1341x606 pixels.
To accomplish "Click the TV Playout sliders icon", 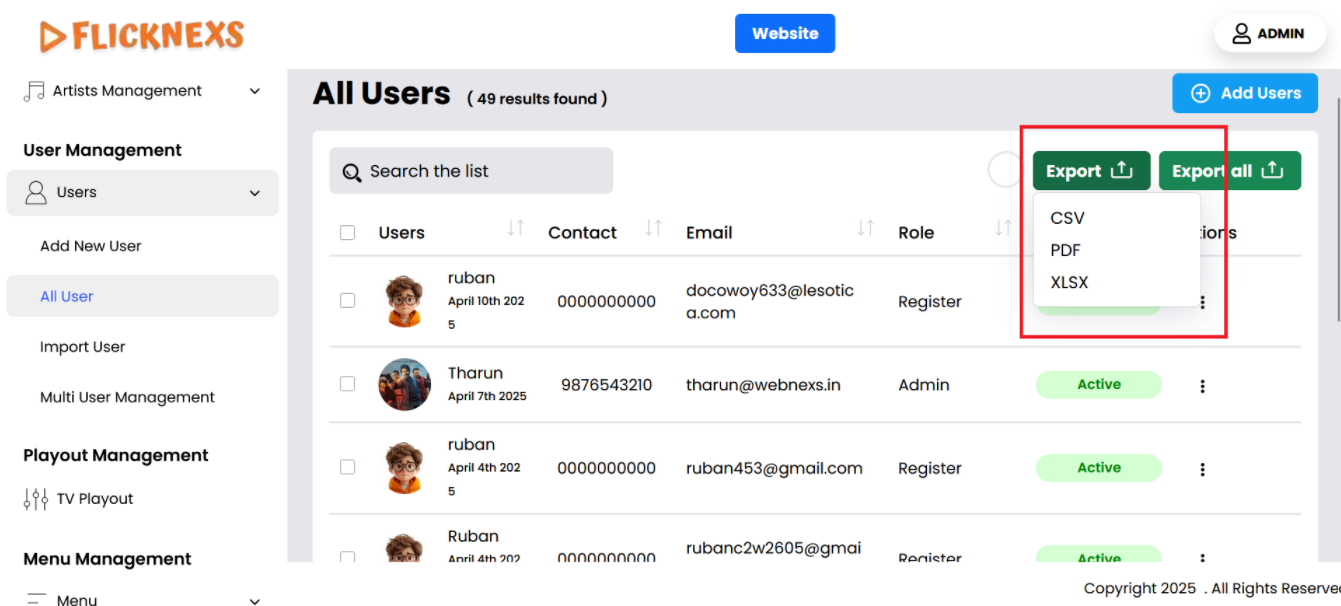I will tap(36, 499).
